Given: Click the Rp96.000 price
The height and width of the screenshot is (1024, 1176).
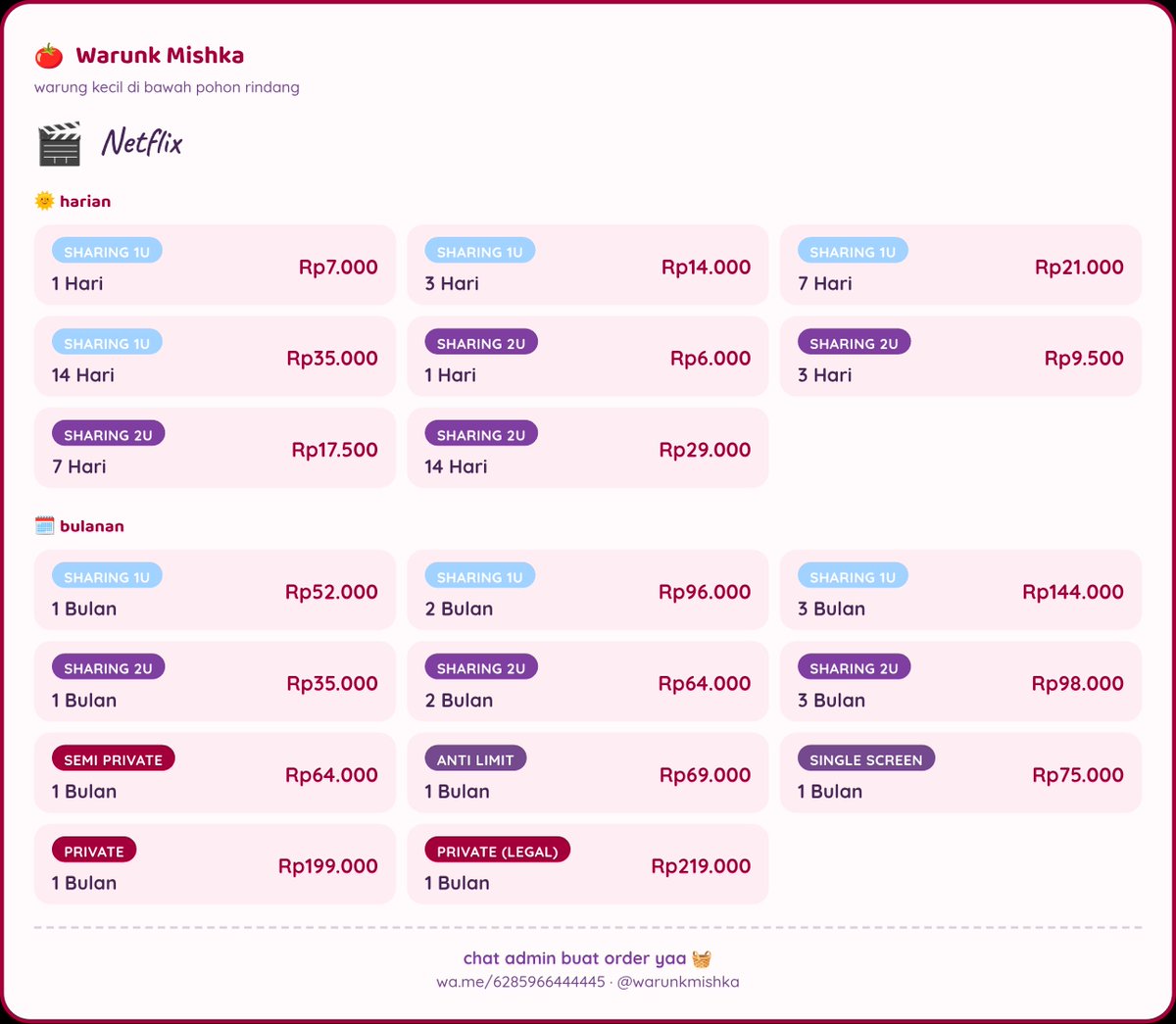Looking at the screenshot, I should [705, 592].
